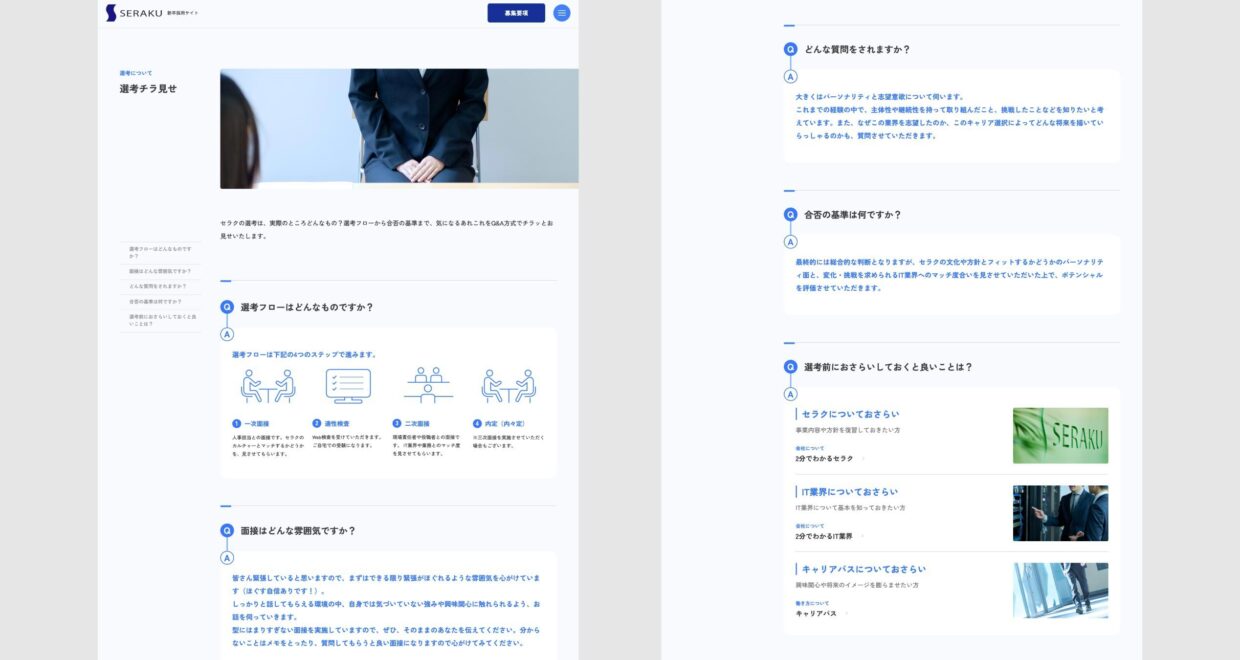Open the hamburger menu icon
The width and height of the screenshot is (1240, 660).
[561, 13]
